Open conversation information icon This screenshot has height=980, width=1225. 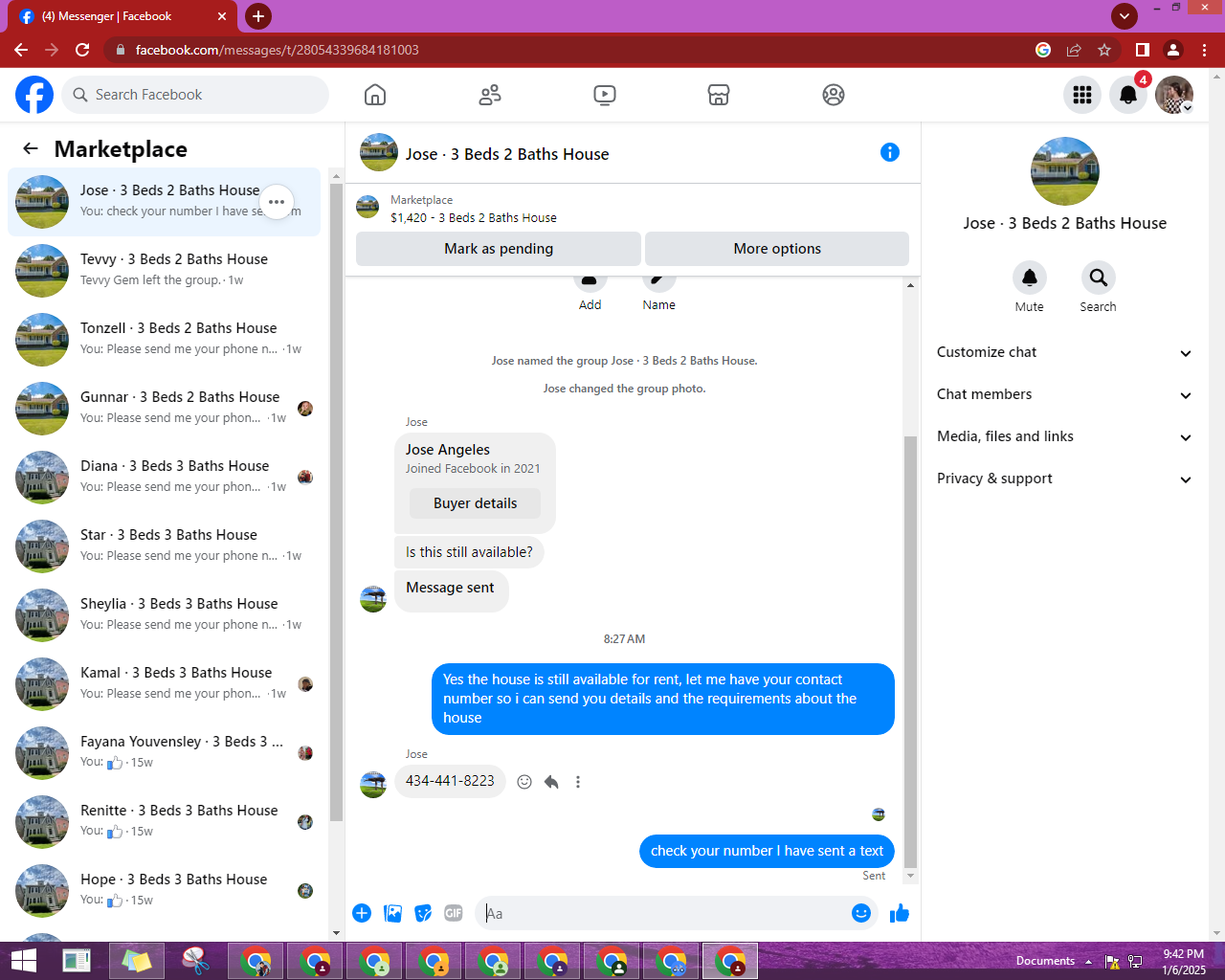tap(890, 152)
